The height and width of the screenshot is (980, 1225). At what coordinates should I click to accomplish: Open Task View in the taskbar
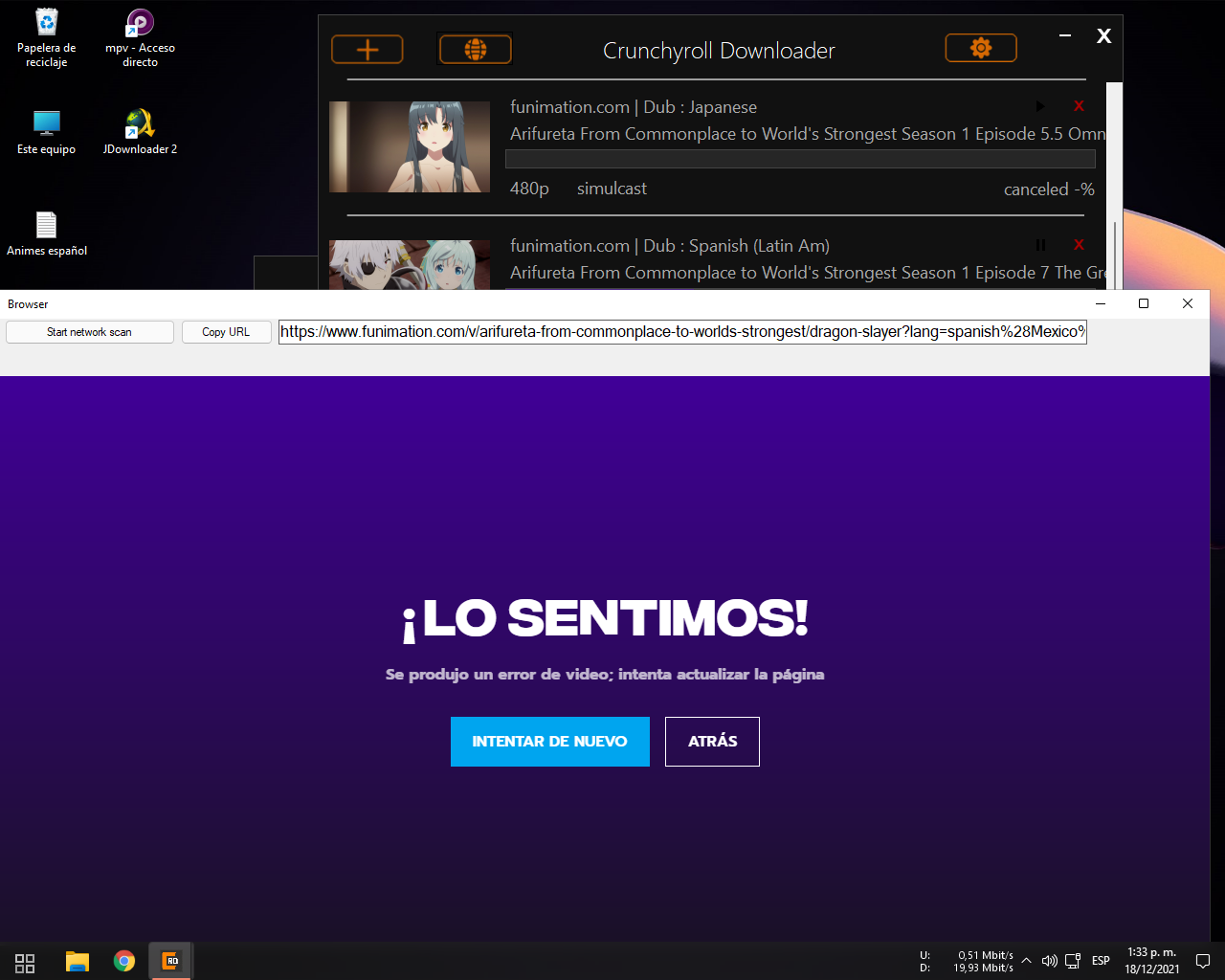point(25,962)
